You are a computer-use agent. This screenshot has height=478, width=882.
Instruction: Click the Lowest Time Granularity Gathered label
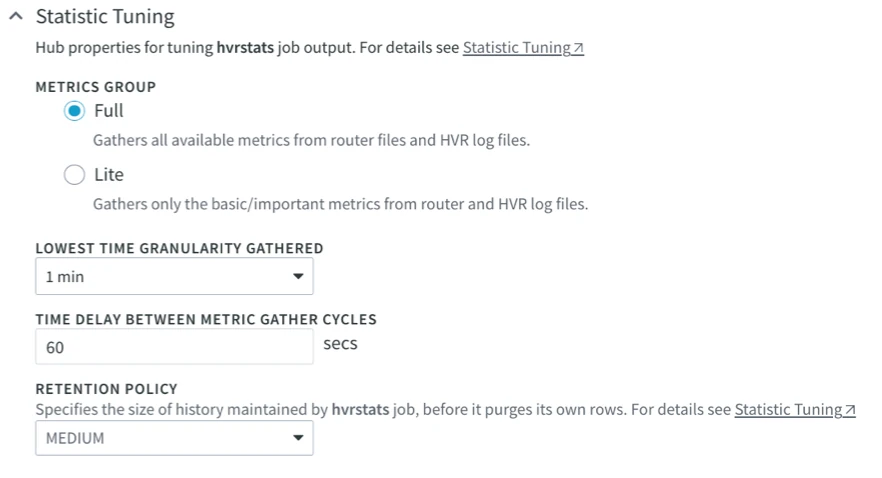(x=179, y=249)
